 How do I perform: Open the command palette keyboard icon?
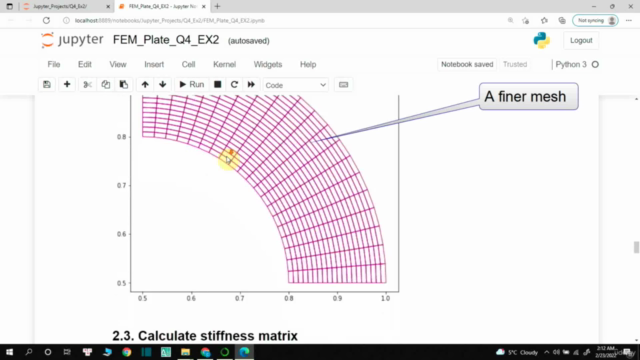[x=343, y=84]
